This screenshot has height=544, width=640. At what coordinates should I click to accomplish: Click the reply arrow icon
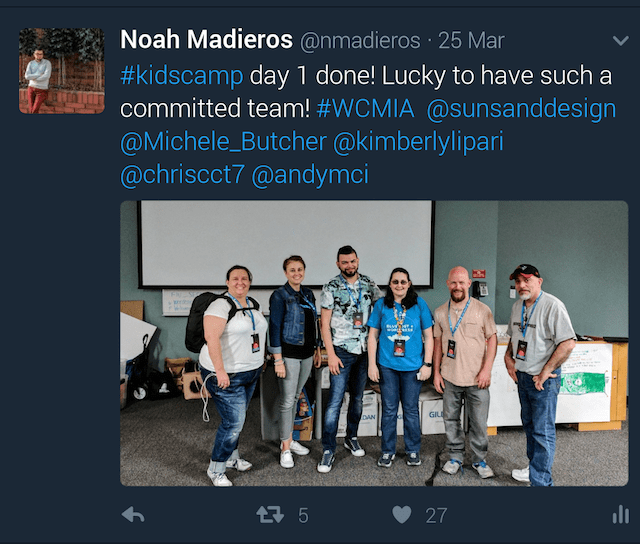pyautogui.click(x=133, y=515)
